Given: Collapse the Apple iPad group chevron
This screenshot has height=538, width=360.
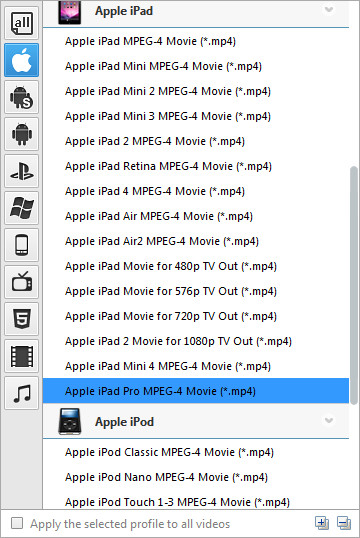Looking at the screenshot, I should click(329, 10).
